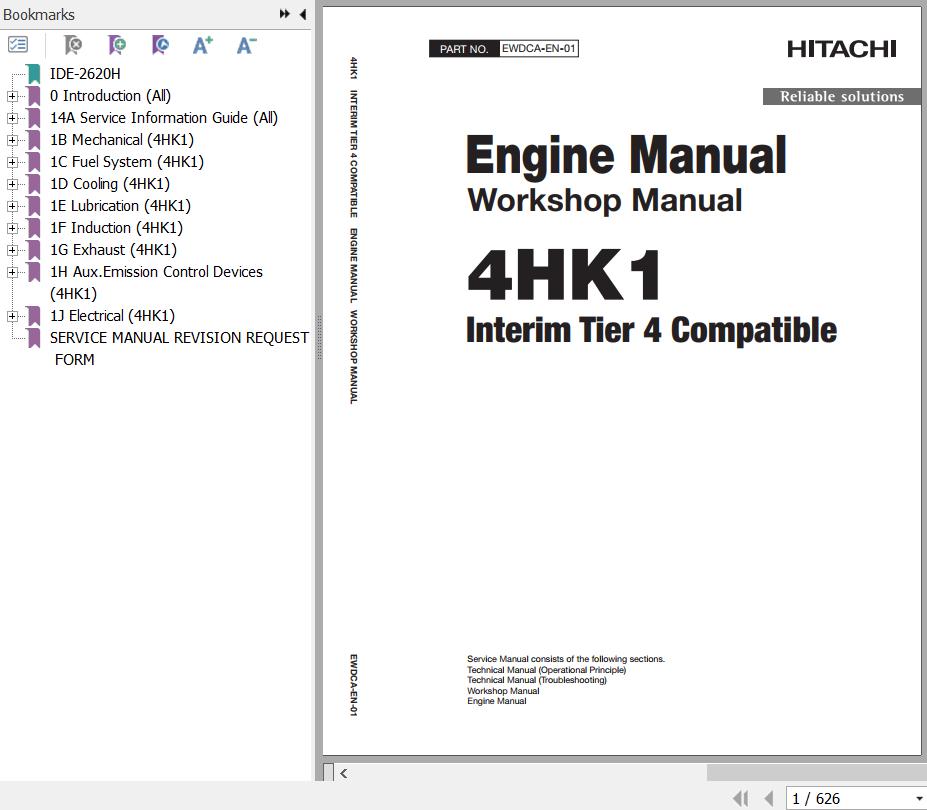Open 1H Aux.Emission Control Devices bookmark
The width and height of the screenshot is (927, 810).
tap(156, 283)
